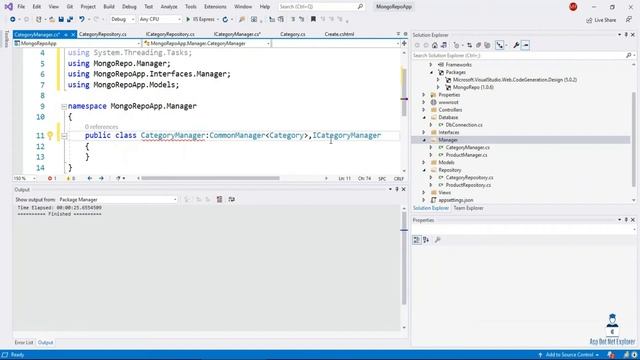
Task: Collapse the CategoryManager class block outline
Action: (x=64, y=136)
